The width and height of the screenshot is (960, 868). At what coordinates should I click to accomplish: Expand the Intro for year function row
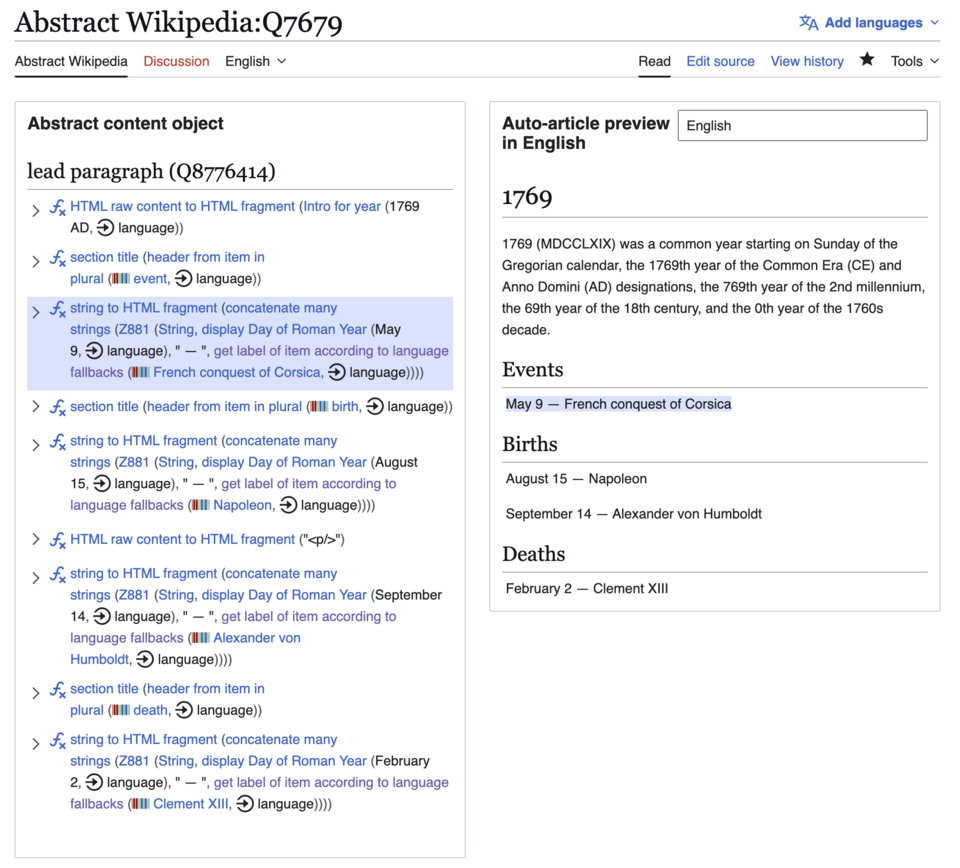click(x=36, y=210)
